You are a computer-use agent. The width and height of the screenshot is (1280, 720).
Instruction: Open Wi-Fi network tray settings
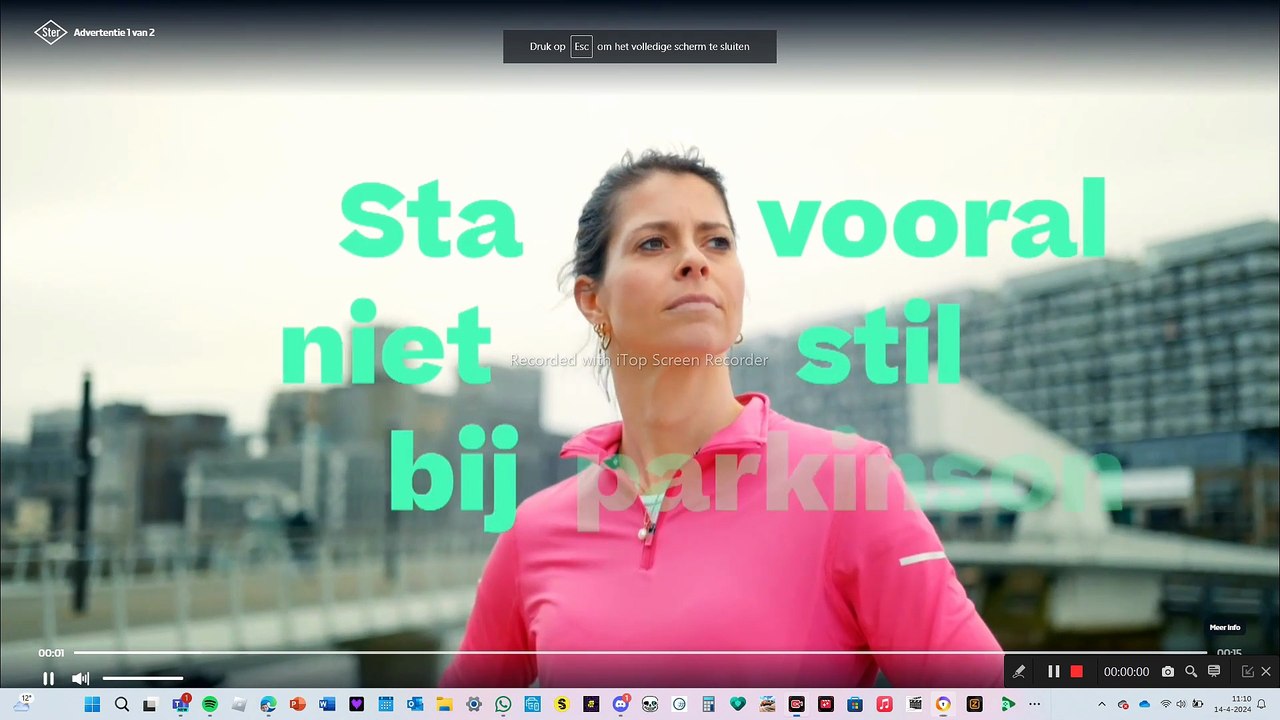(1165, 704)
